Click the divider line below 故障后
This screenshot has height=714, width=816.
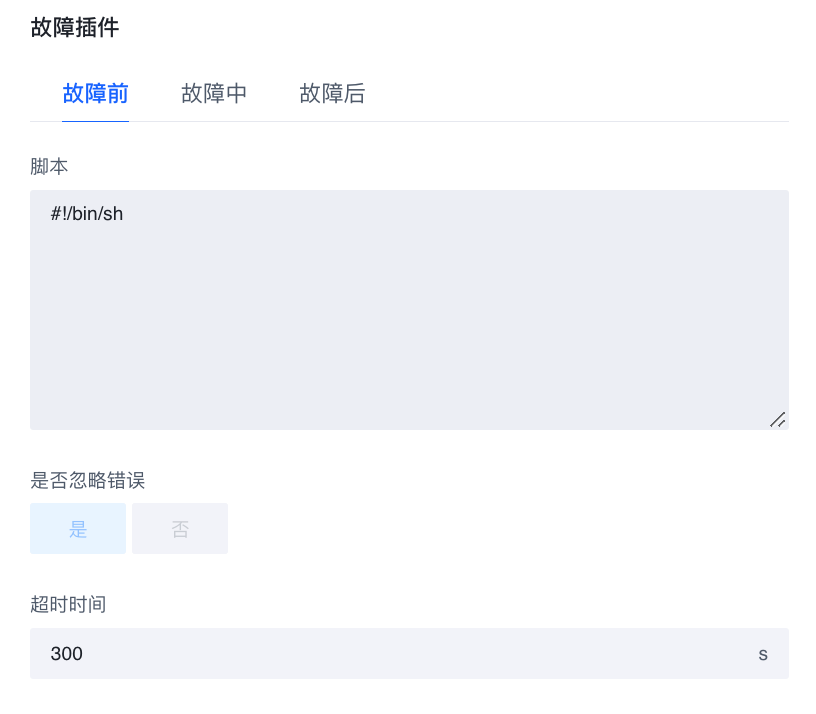pyautogui.click(x=332, y=121)
